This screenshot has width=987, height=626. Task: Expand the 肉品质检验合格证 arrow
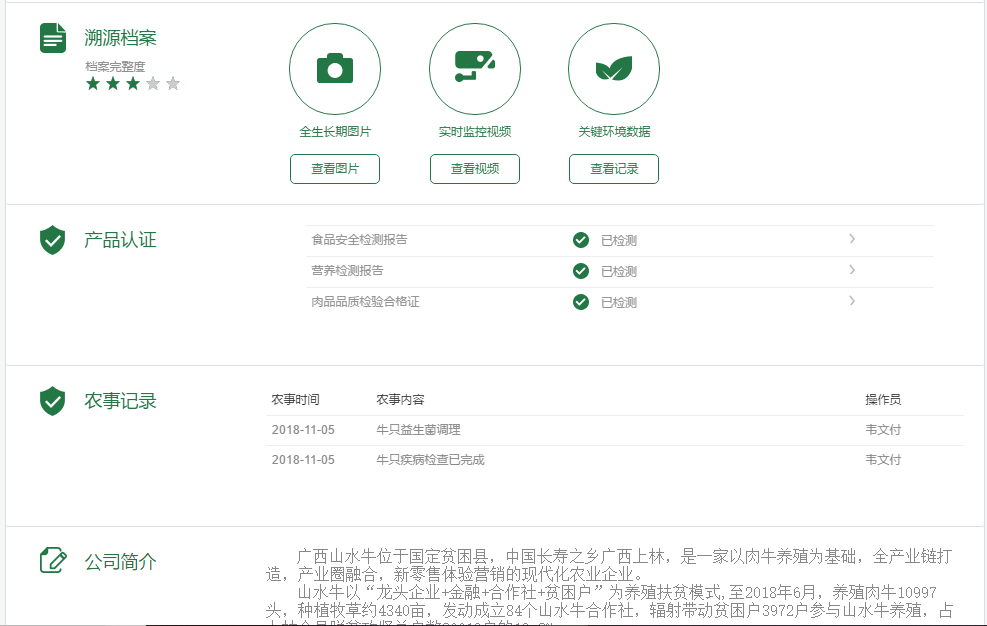tap(851, 301)
